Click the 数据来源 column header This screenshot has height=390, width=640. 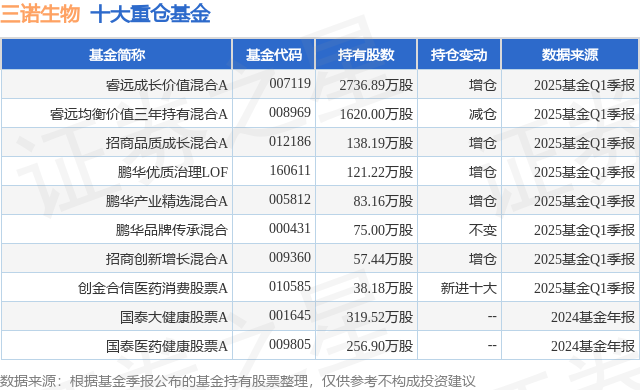pyautogui.click(x=570, y=55)
